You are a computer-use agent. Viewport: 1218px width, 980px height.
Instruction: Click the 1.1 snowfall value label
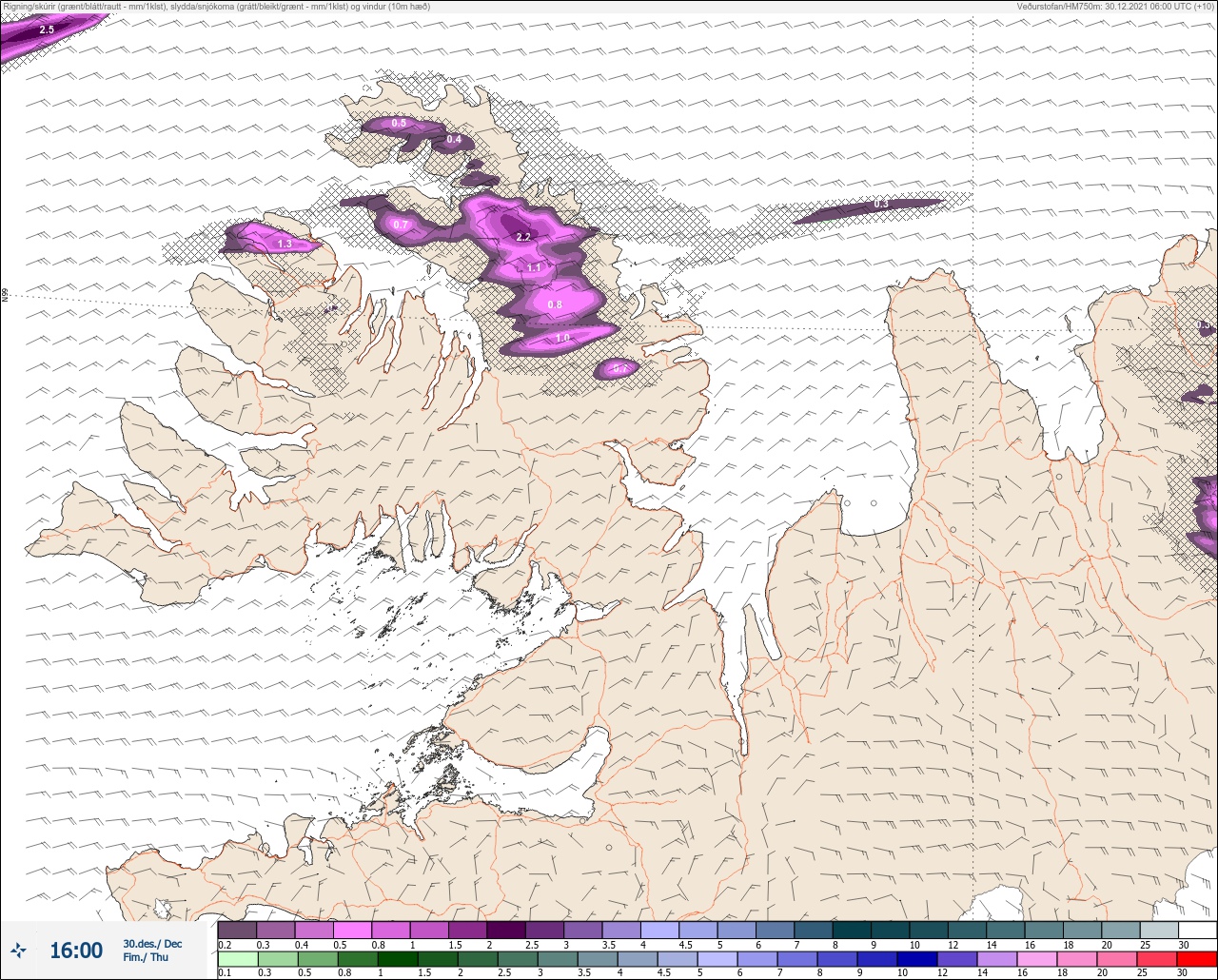click(x=534, y=268)
